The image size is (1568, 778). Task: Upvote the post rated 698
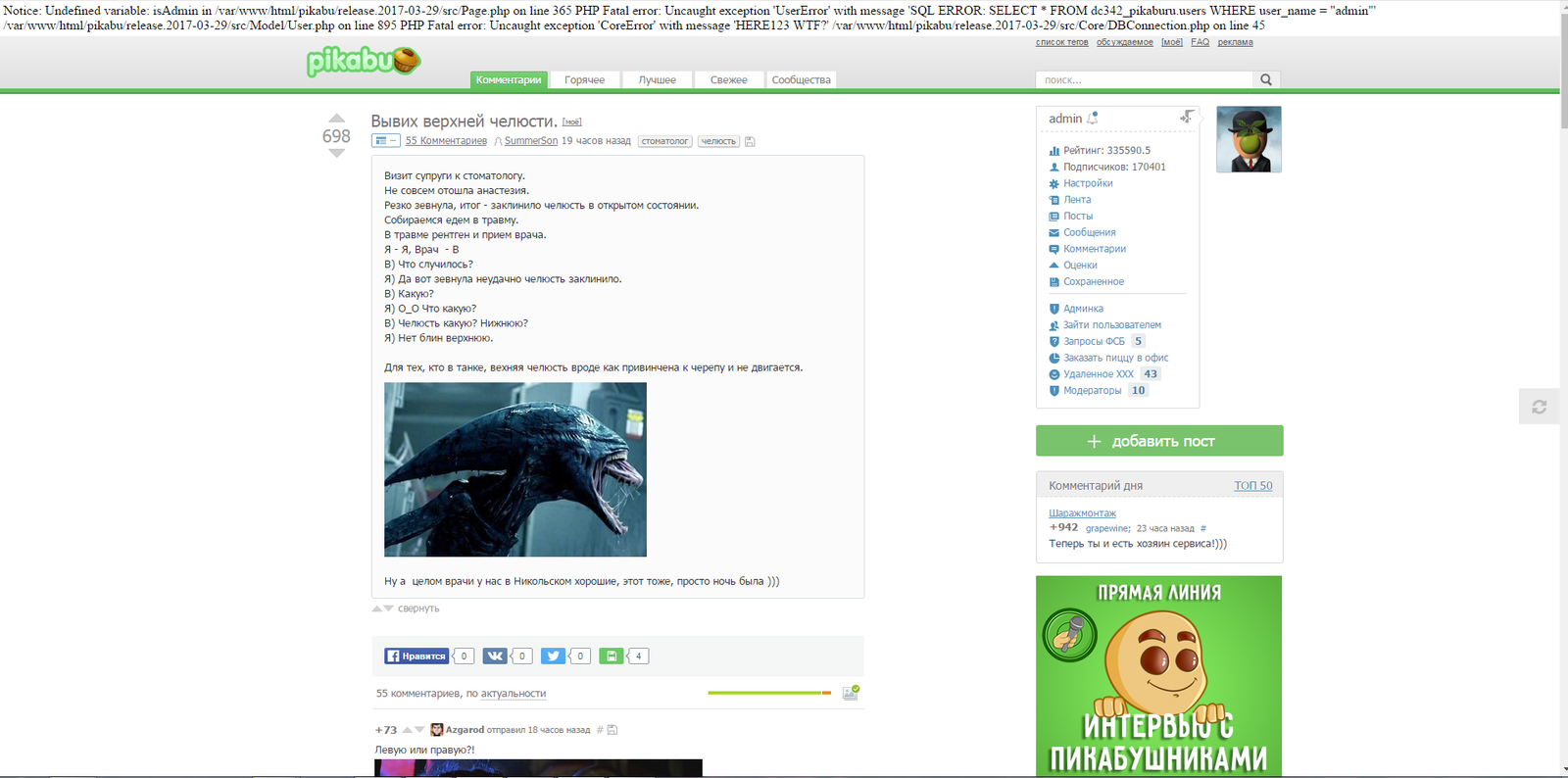tap(336, 119)
